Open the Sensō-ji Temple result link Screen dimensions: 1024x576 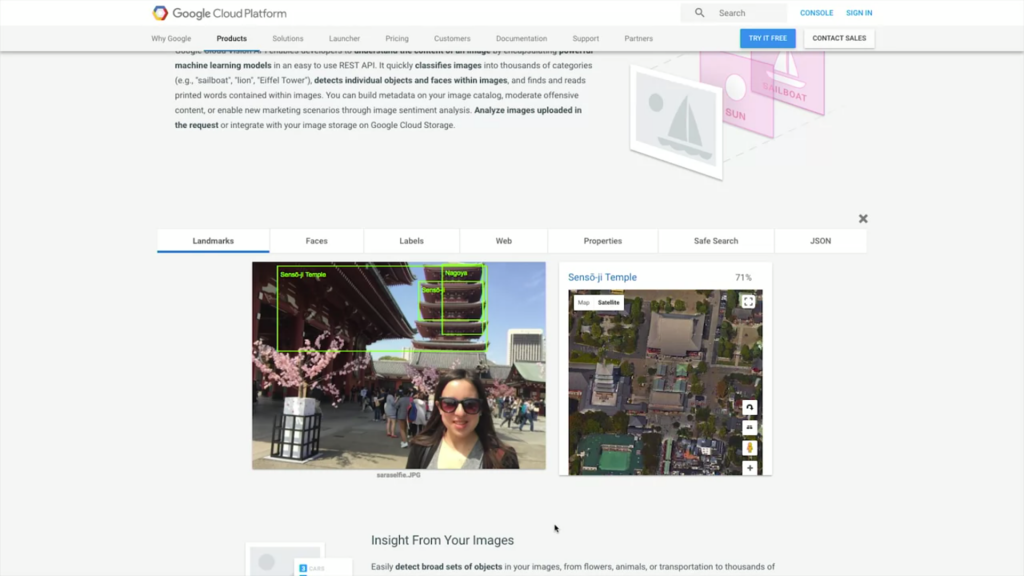click(x=602, y=277)
